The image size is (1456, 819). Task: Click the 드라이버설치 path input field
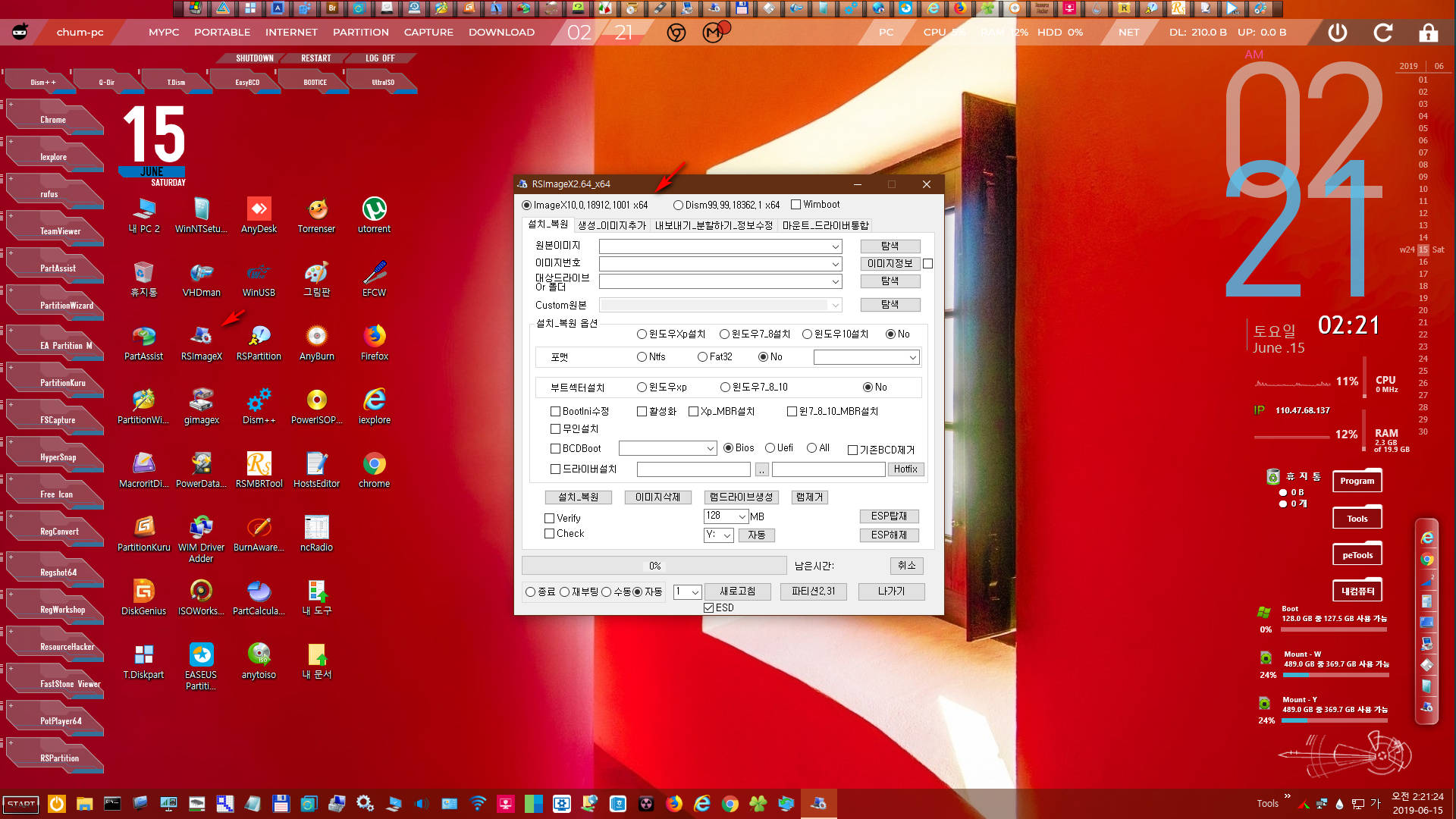tap(693, 469)
